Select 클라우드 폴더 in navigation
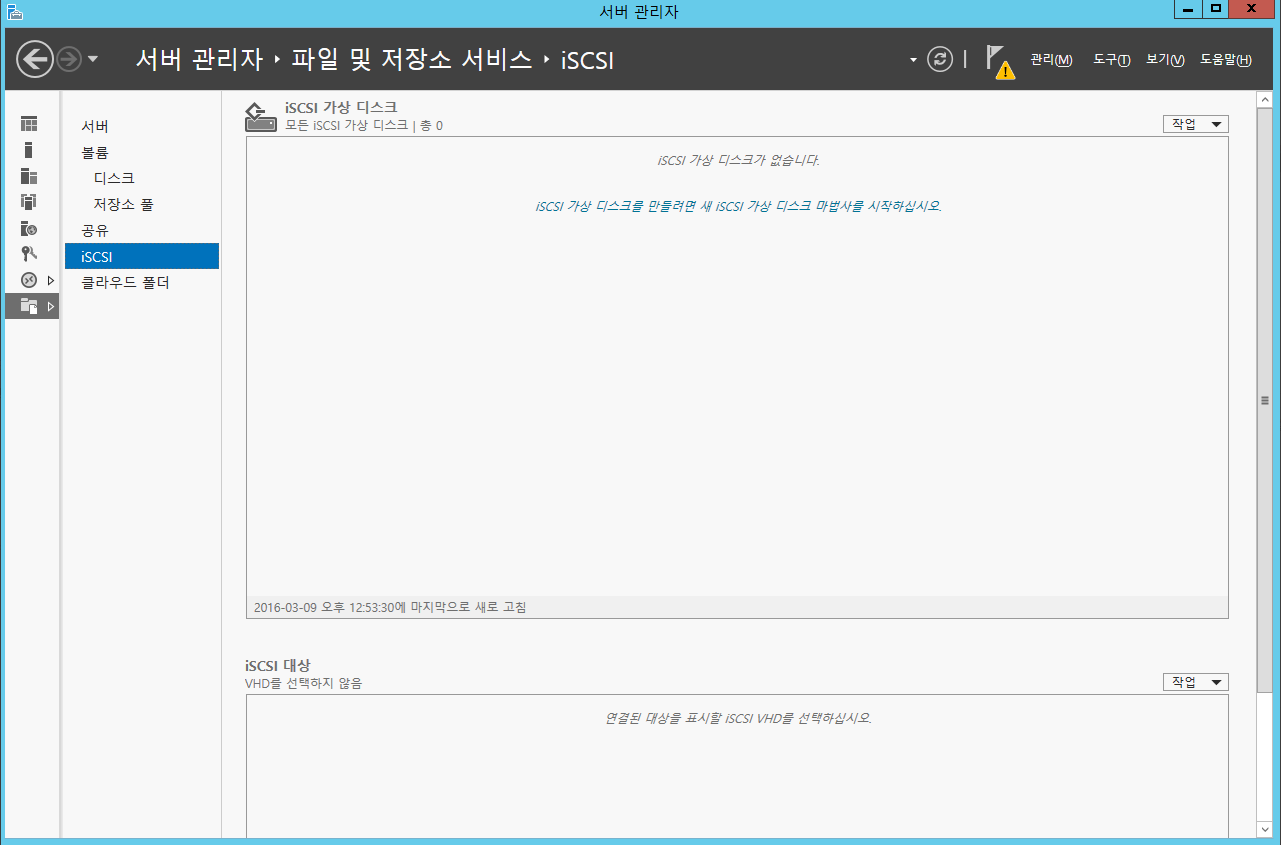 coord(125,282)
